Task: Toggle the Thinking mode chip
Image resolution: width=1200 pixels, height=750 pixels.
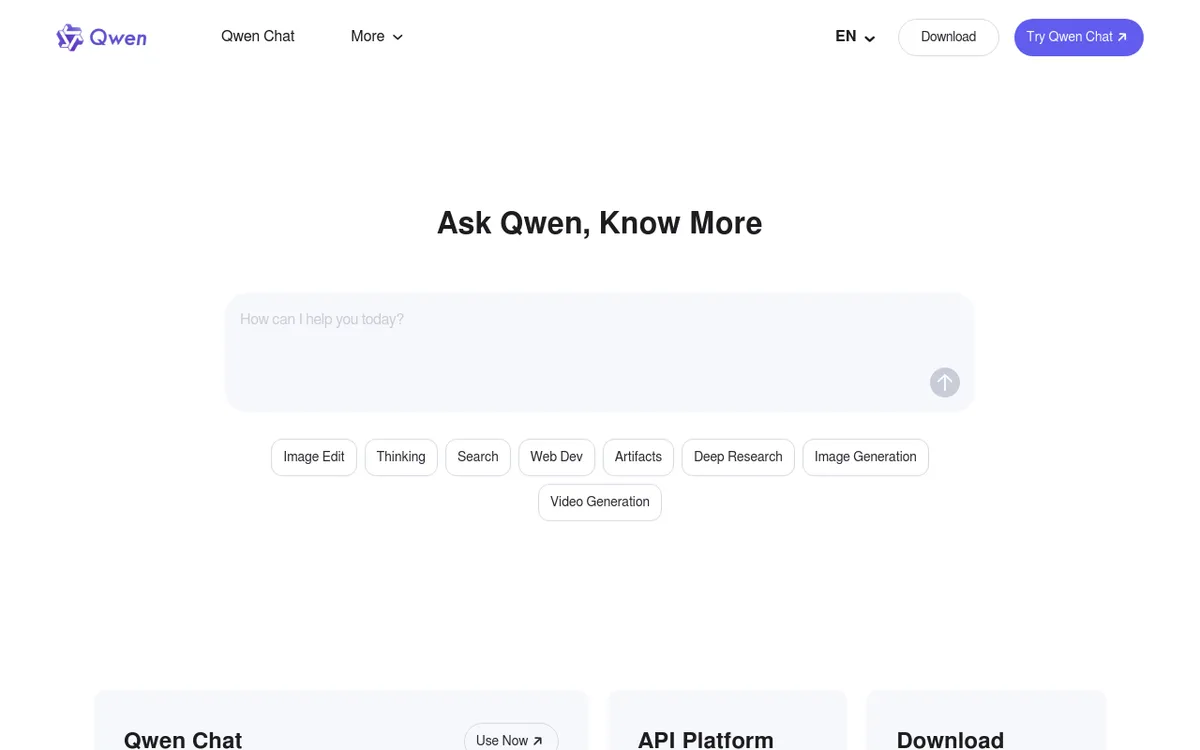Action: [400, 457]
